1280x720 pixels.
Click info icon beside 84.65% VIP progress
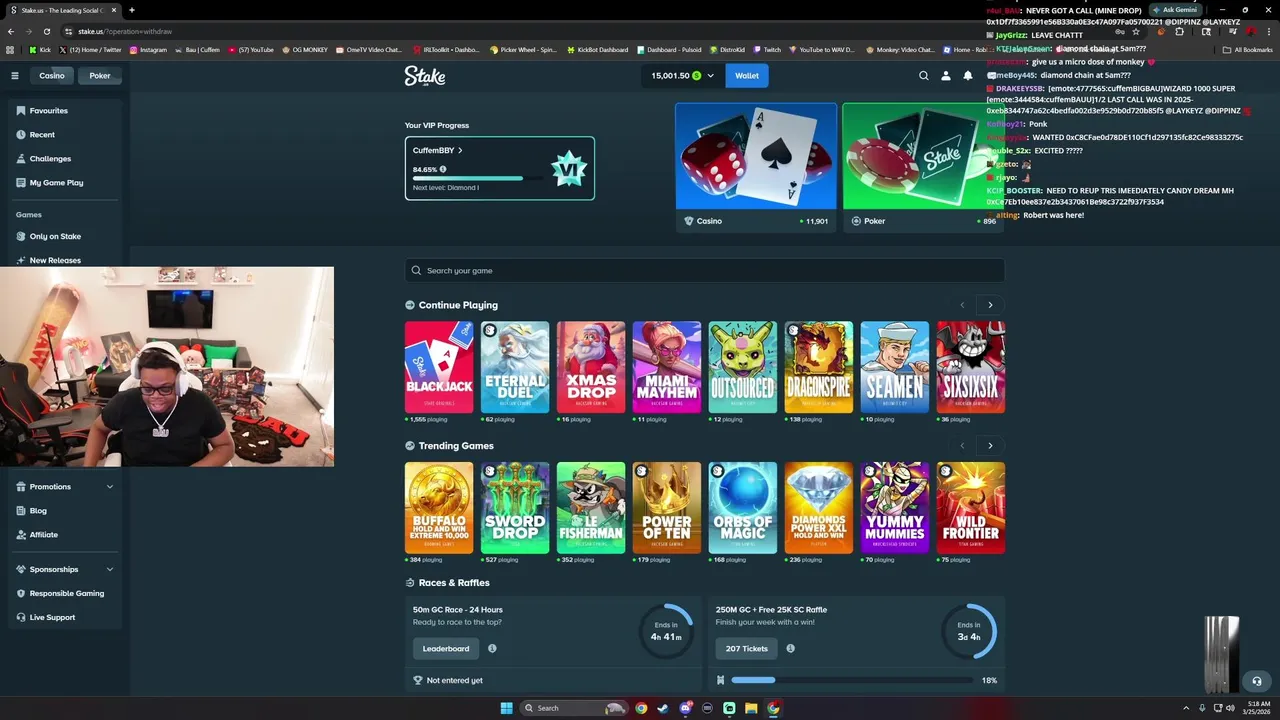pos(443,170)
